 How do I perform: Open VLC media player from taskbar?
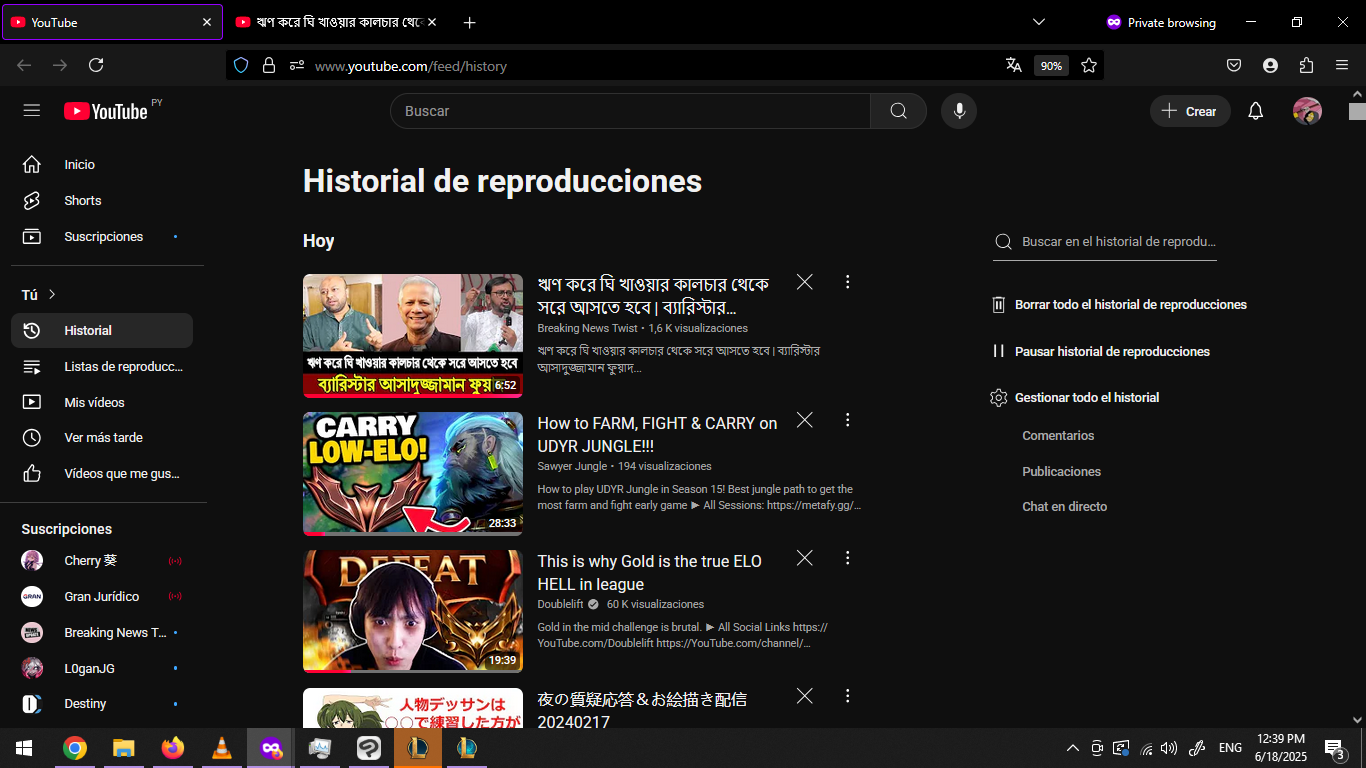[x=222, y=748]
